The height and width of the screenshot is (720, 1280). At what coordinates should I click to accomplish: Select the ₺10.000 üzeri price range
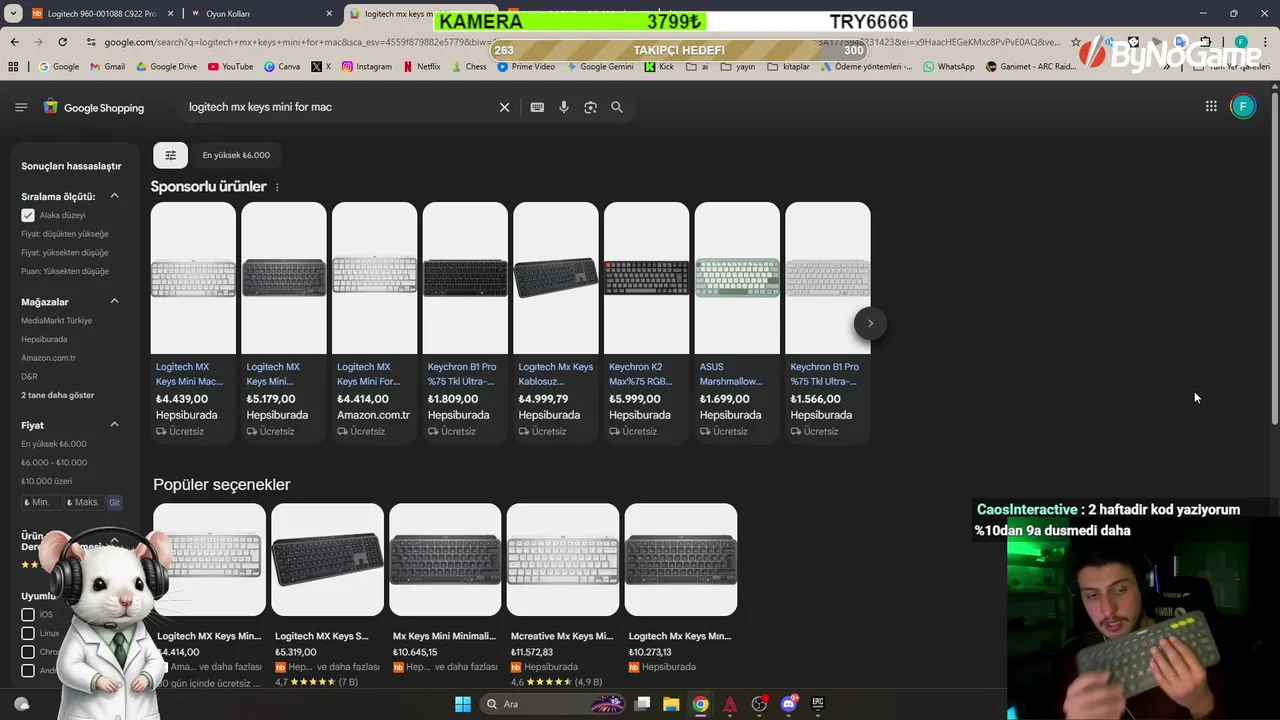tap(47, 481)
